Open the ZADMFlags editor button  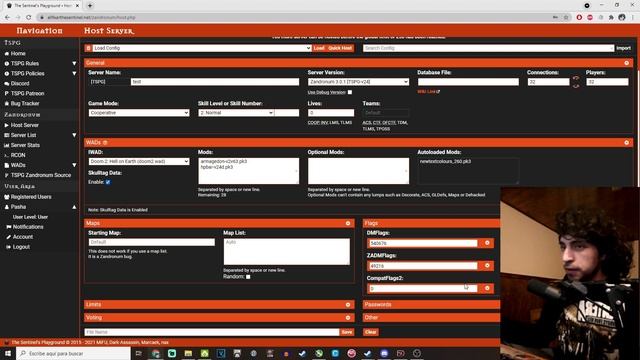click(x=487, y=266)
